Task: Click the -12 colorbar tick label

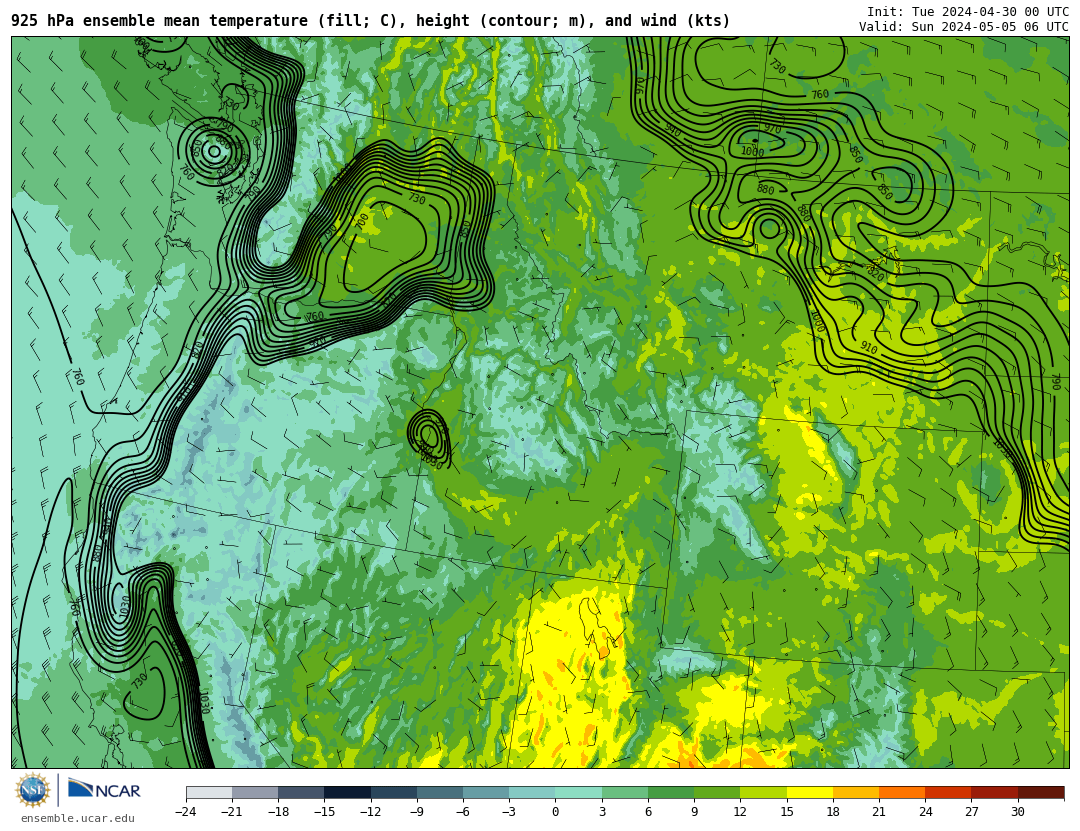Action: [371, 812]
